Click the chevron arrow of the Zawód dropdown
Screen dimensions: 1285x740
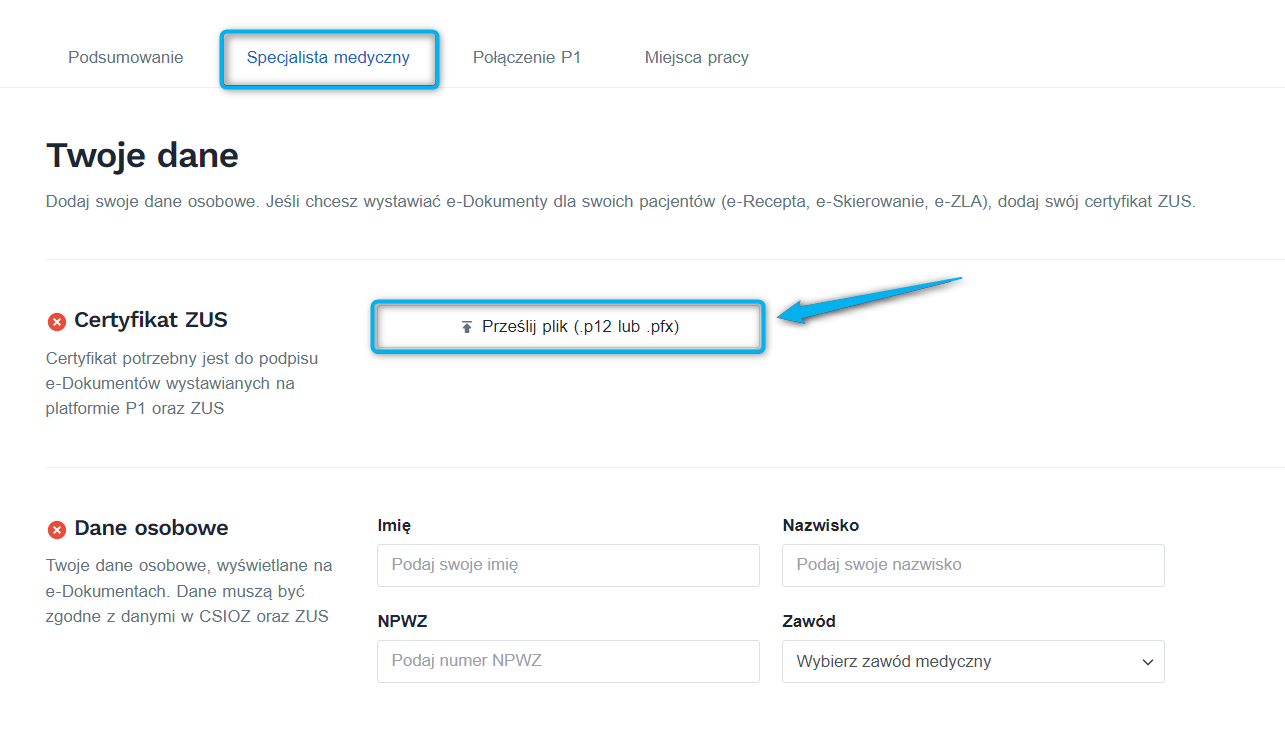[x=1147, y=661]
